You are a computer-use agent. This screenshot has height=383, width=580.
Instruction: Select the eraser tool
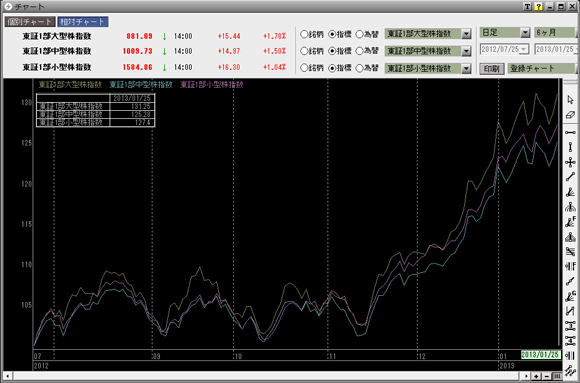pos(570,115)
